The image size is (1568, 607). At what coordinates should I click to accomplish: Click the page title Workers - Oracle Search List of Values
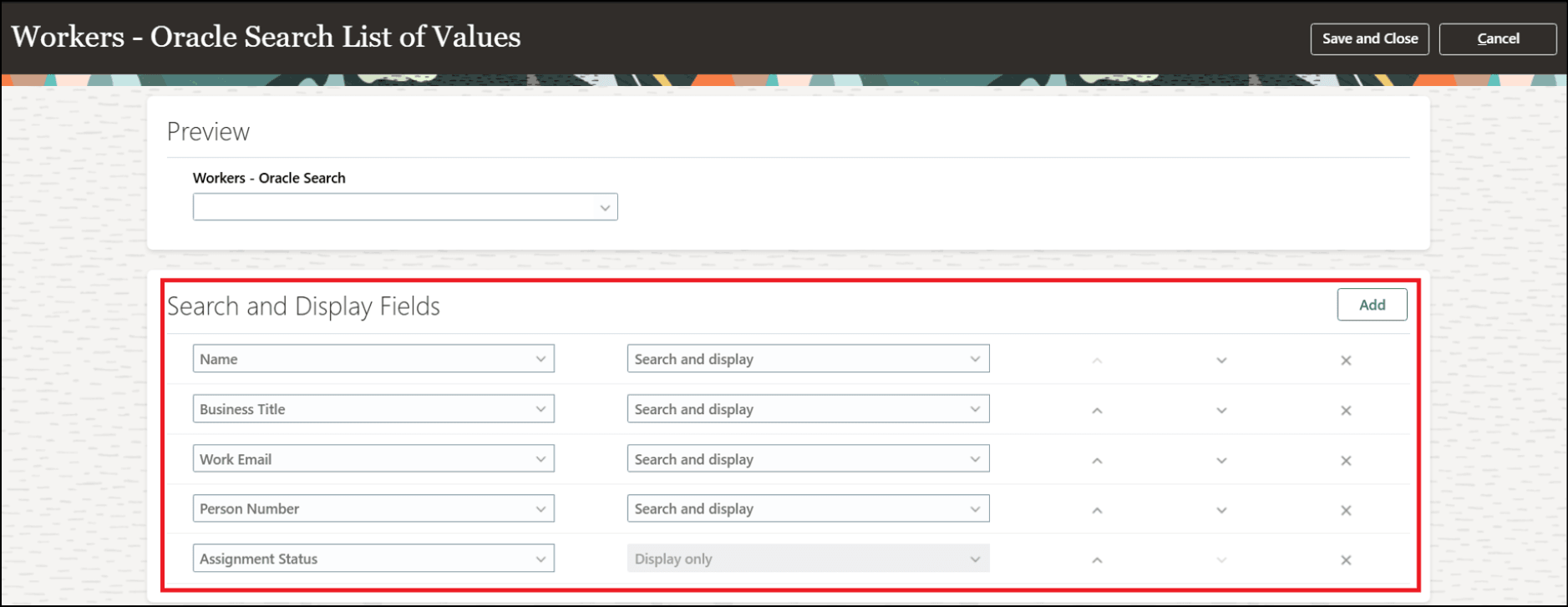click(266, 37)
